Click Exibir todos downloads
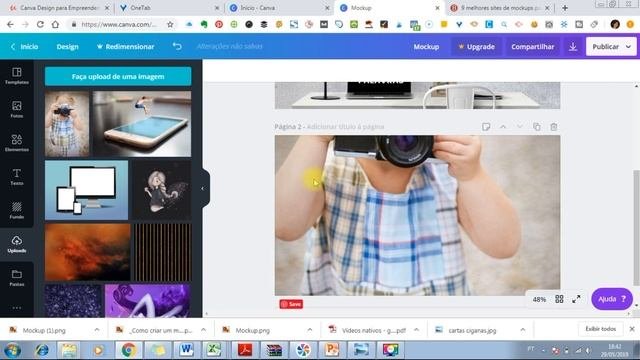This screenshot has width=640, height=360. (x=600, y=329)
